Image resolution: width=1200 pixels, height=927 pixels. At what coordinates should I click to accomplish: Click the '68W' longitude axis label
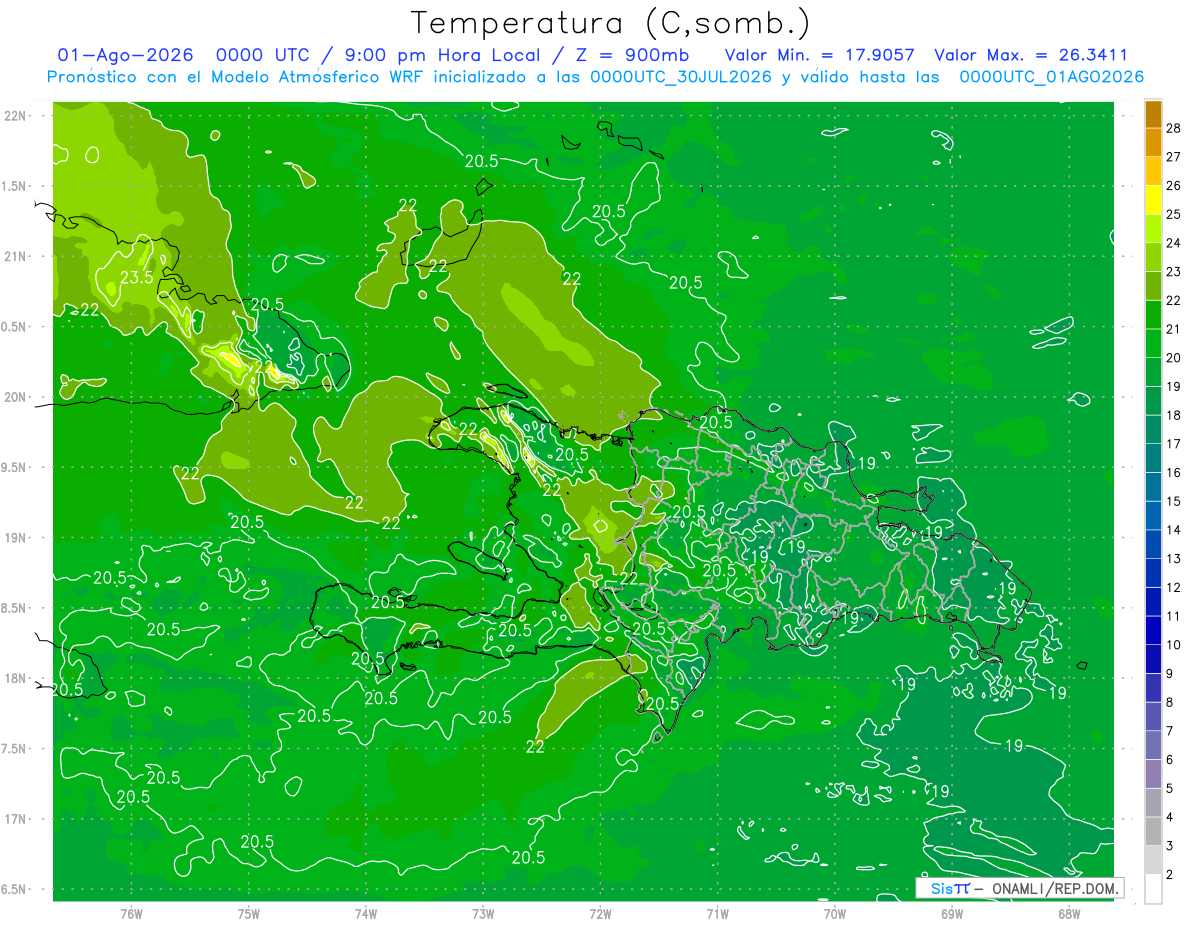click(1069, 914)
